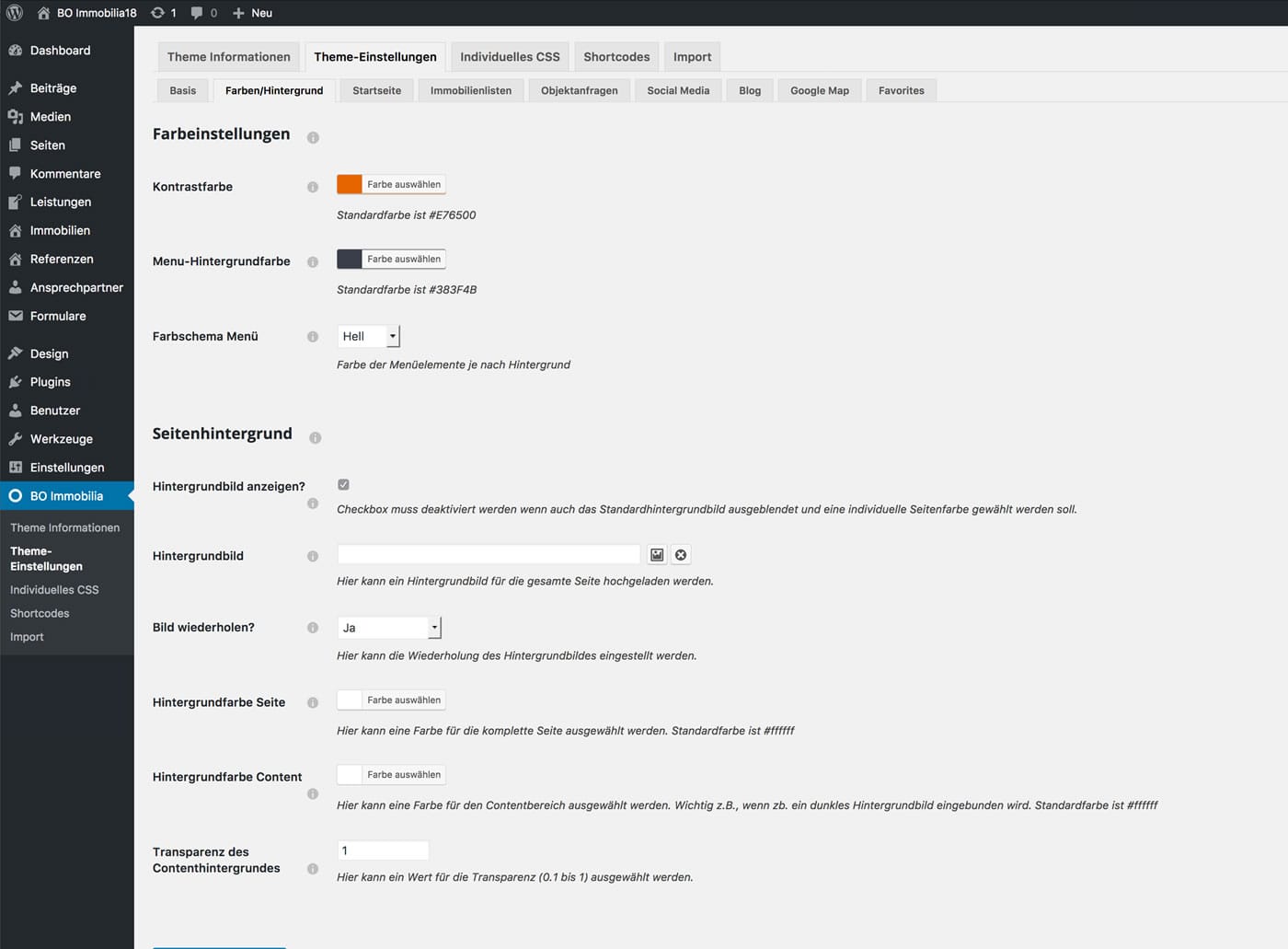This screenshot has height=949, width=1288.
Task: Toggle the Hintergrundbild anzeigen checkbox
Action: (x=343, y=485)
